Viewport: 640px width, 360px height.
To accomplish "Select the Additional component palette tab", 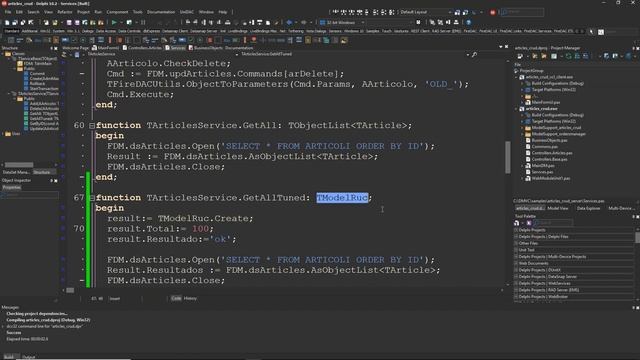I will click(30, 31).
